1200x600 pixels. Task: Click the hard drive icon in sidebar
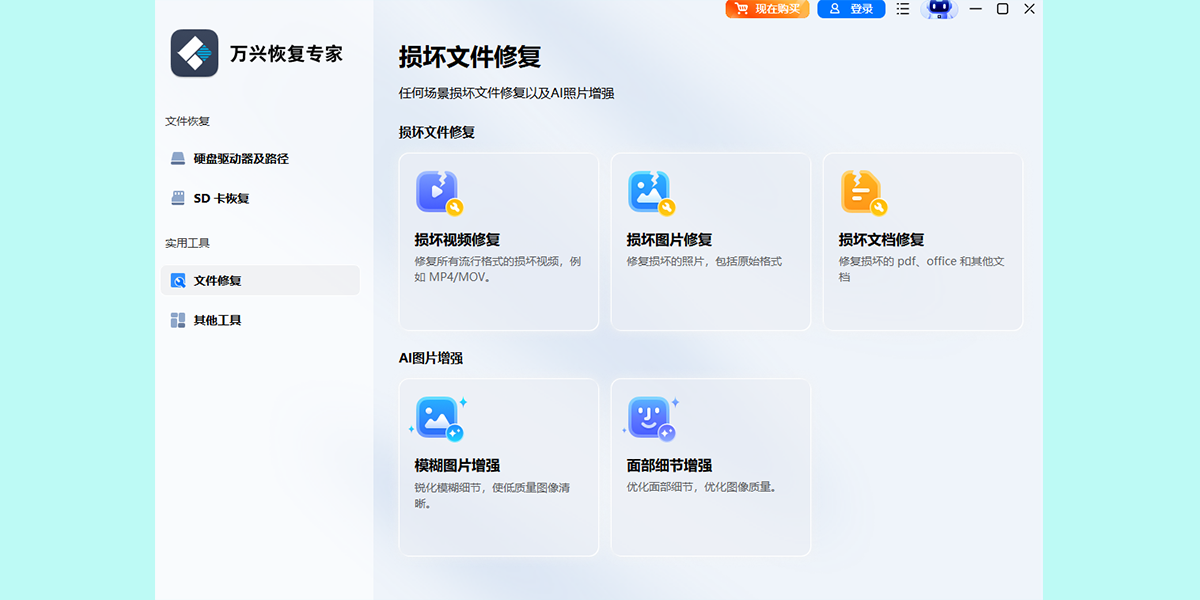point(178,158)
